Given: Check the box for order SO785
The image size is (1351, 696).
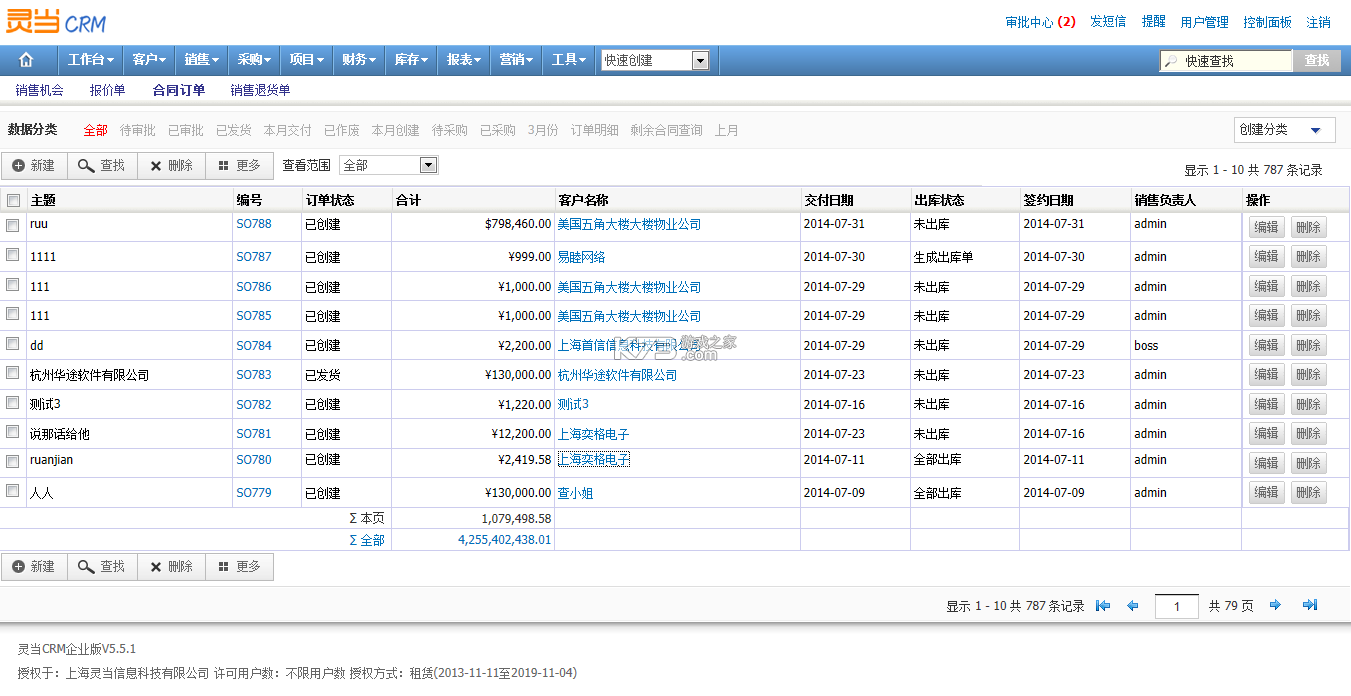Looking at the screenshot, I should [x=13, y=314].
